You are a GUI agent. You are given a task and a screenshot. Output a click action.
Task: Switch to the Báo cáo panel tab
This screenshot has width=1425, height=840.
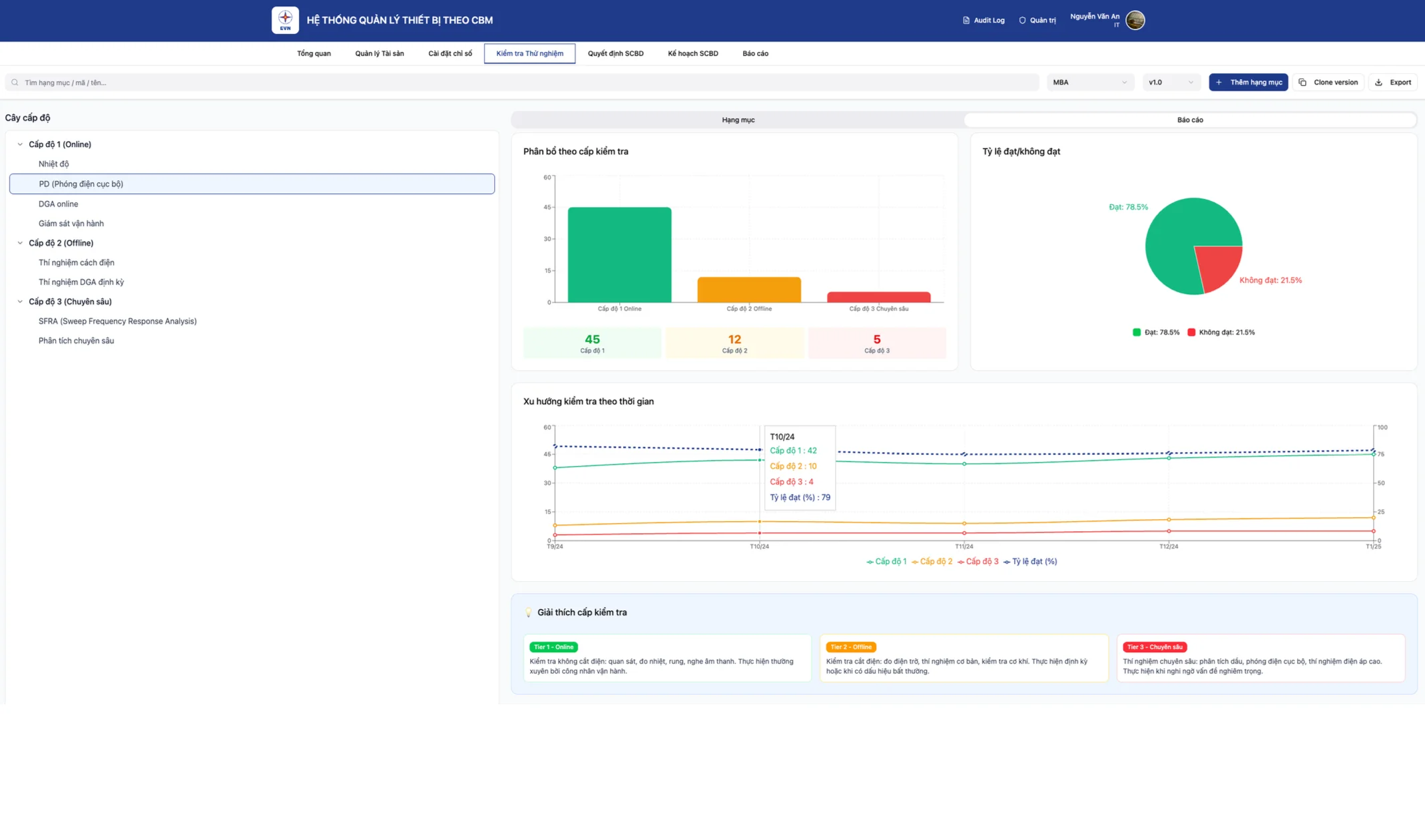pos(1190,120)
